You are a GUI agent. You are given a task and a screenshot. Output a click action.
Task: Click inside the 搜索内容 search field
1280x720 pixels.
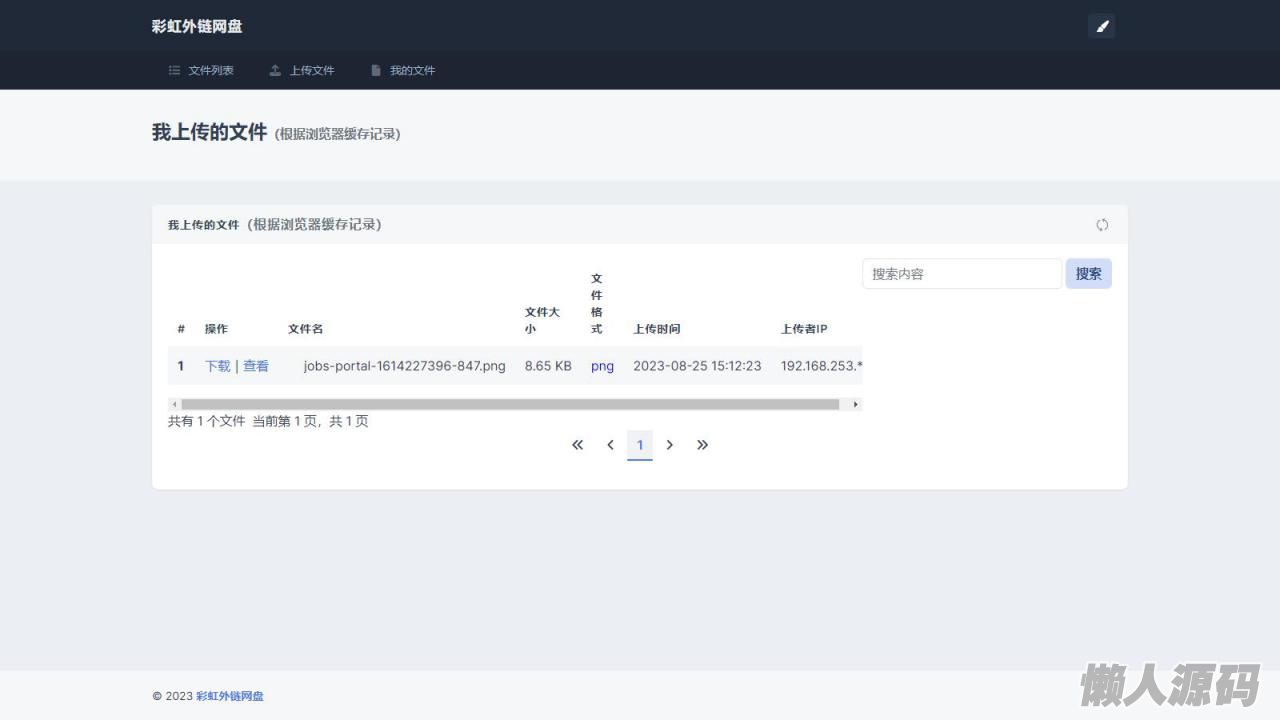(961, 274)
